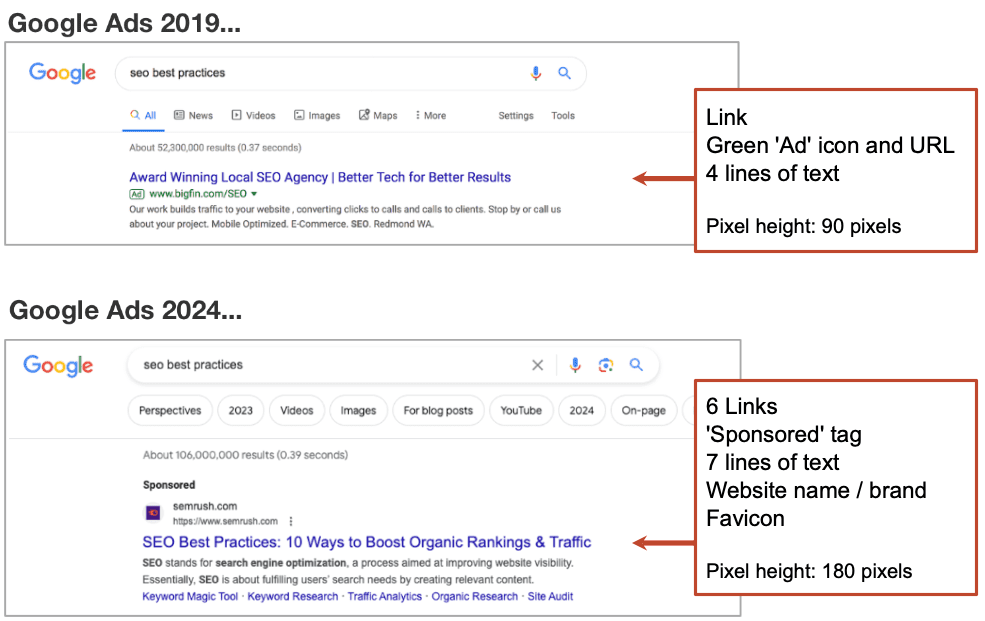
Task: Expand the dropdown arrow after www.bigfin.com/SEO
Action: coord(254,194)
